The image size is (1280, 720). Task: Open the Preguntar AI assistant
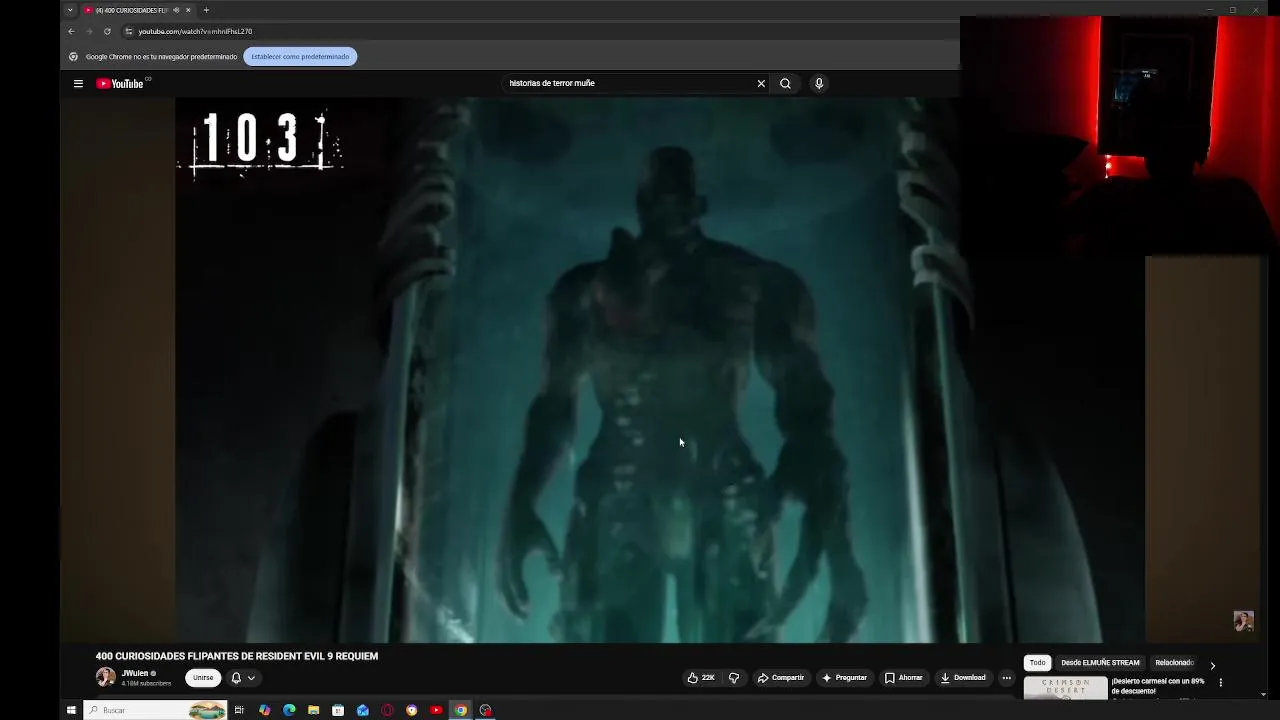(x=845, y=678)
